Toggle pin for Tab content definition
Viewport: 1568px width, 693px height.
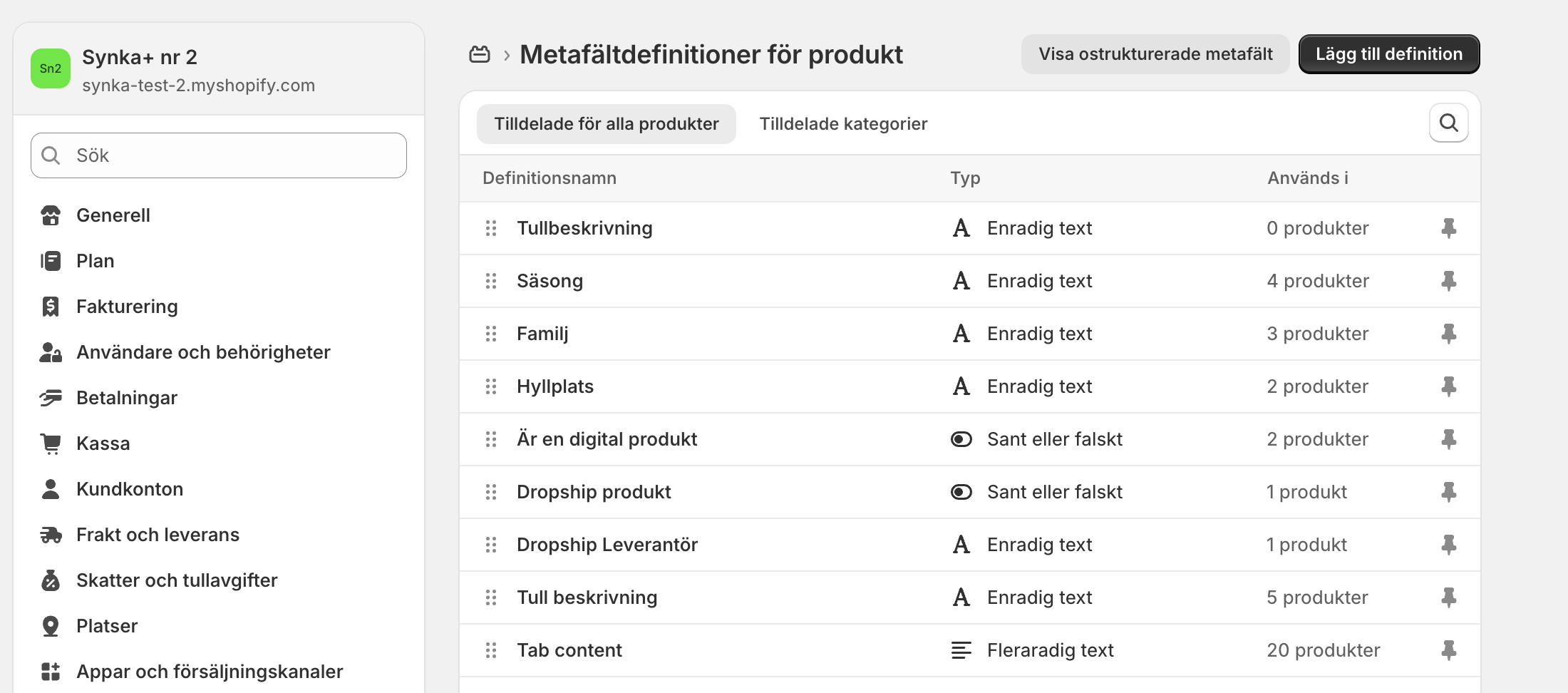click(1448, 650)
